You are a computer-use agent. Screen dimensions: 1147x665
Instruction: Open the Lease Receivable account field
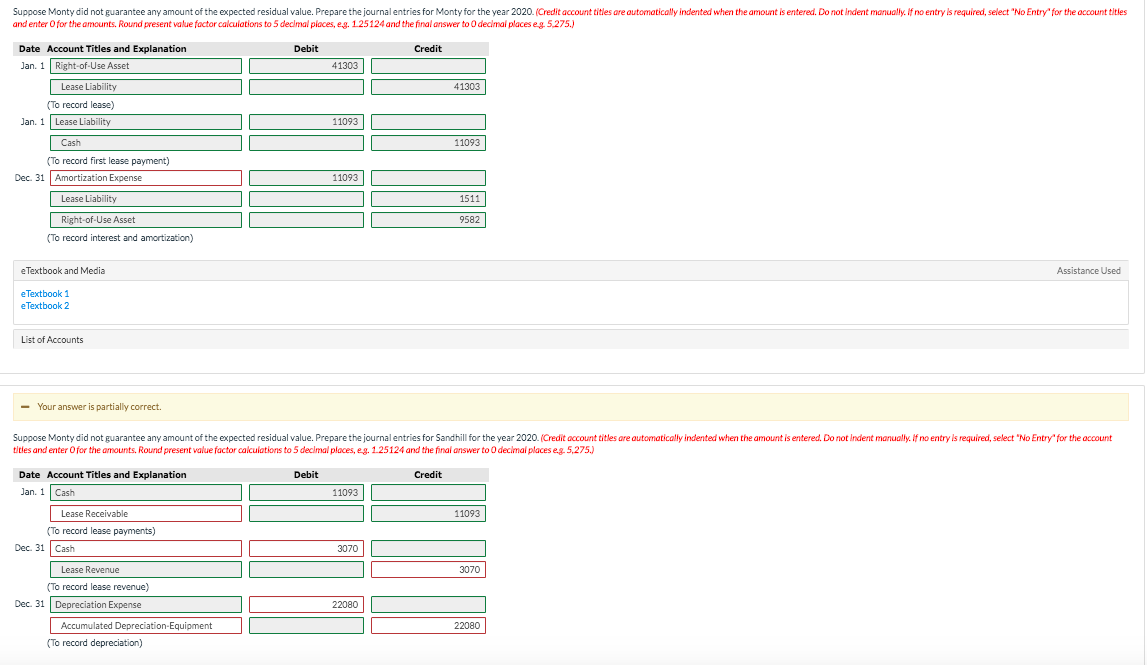click(x=146, y=514)
